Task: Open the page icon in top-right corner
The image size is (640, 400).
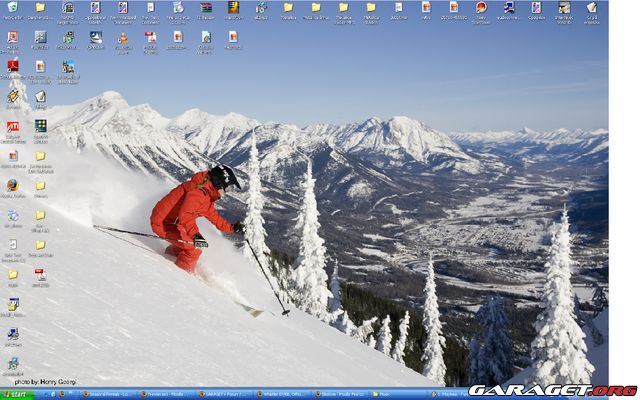Action: pos(592,8)
